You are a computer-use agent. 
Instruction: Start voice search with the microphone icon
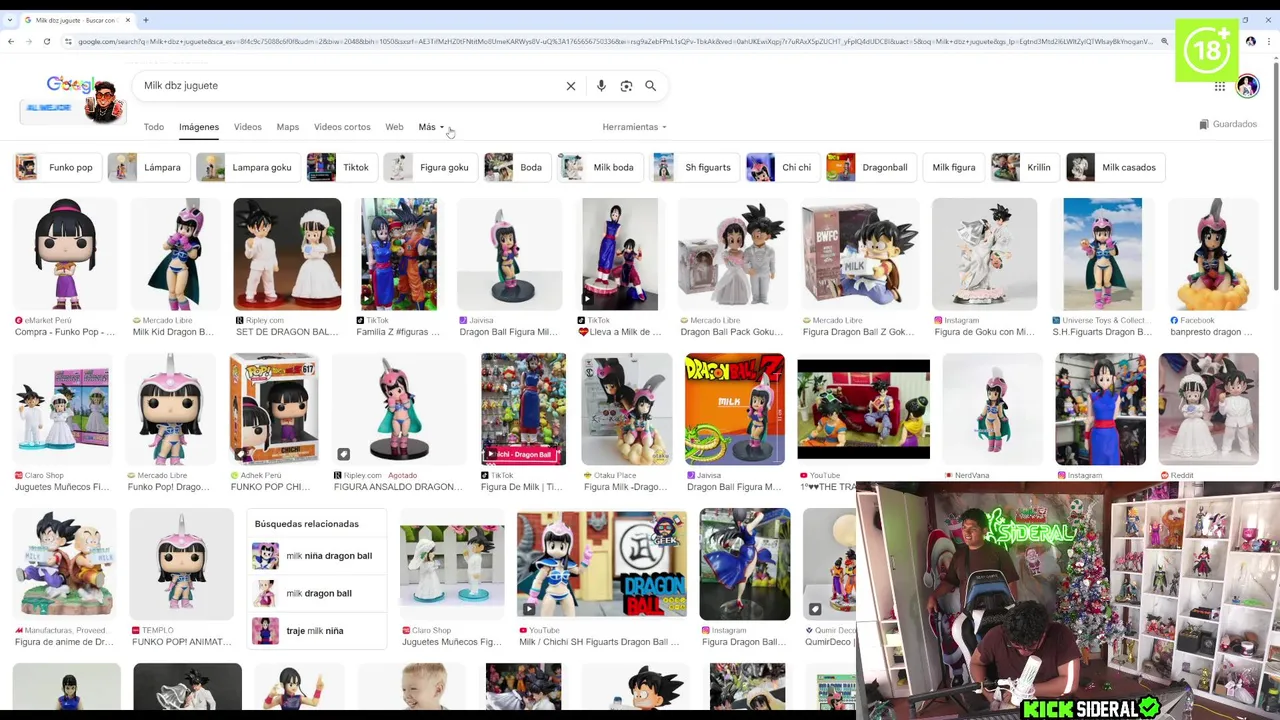[601, 86]
